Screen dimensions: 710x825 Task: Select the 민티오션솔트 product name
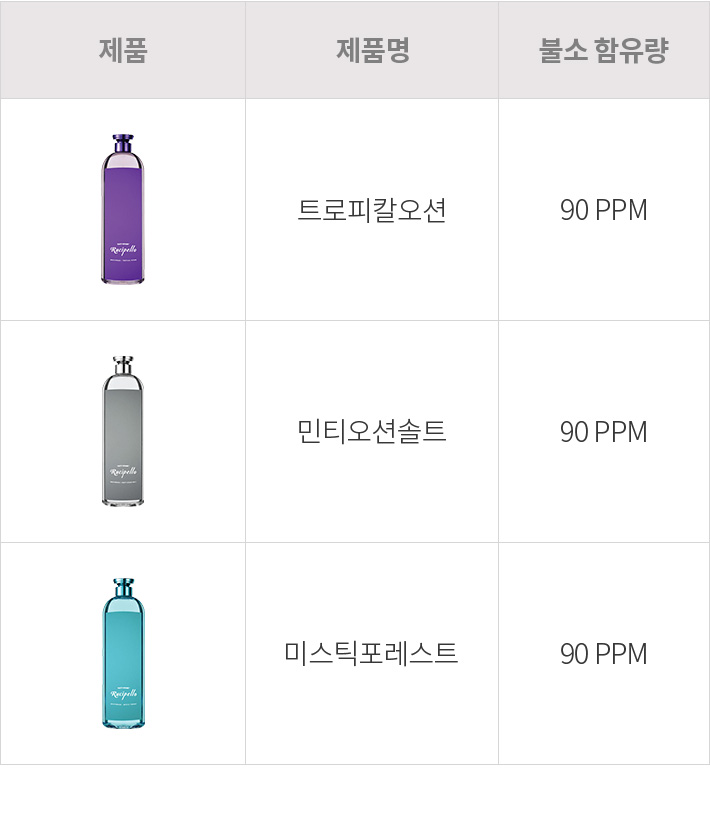[372, 431]
